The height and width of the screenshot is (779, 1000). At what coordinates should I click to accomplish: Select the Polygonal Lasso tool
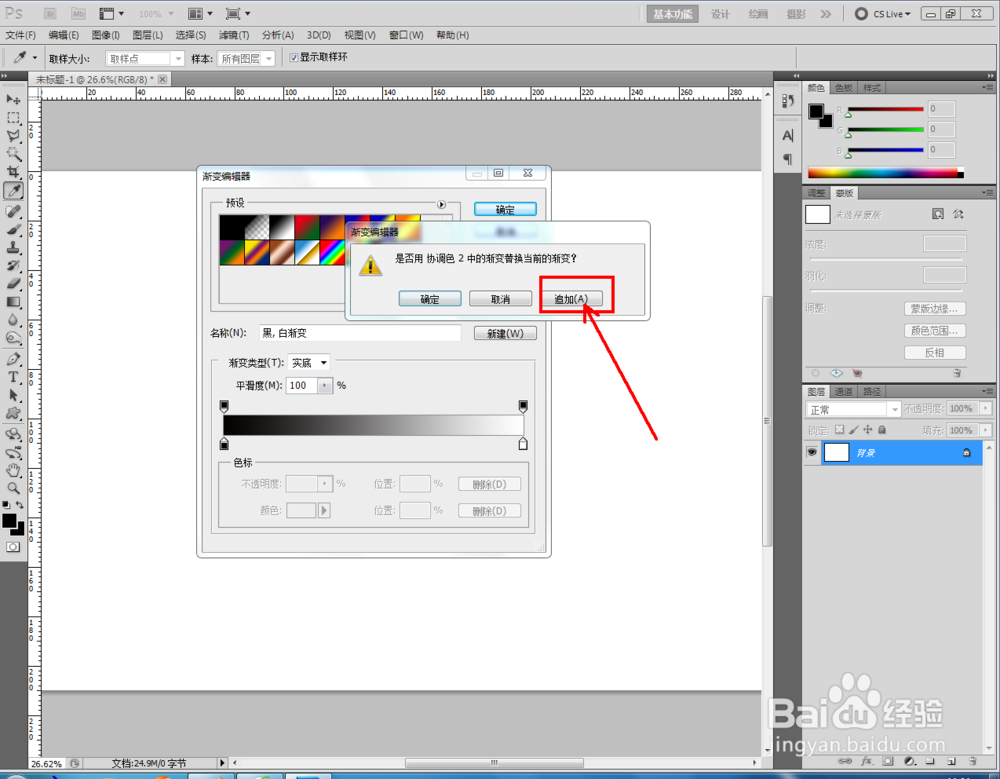(x=13, y=136)
